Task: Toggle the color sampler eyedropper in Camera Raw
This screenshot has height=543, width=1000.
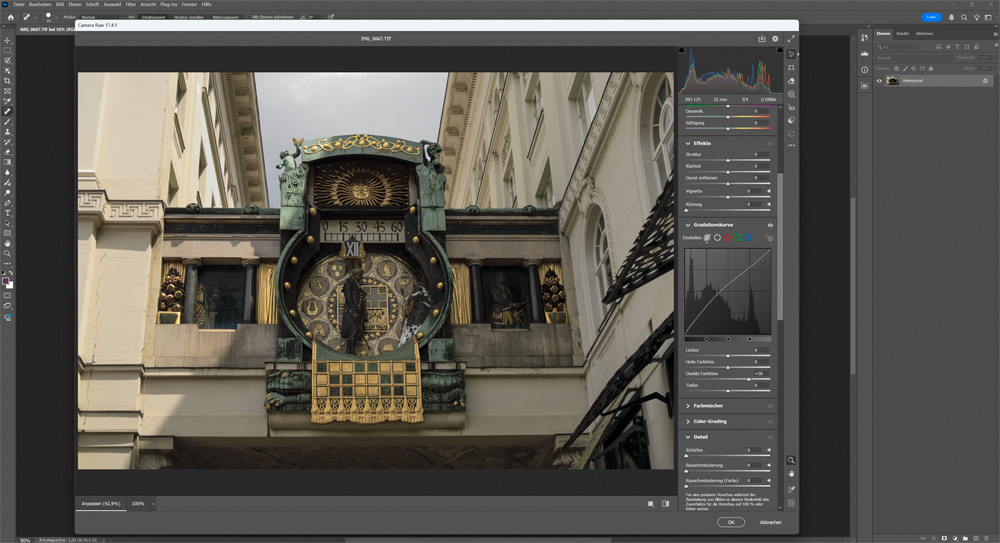Action: [x=791, y=489]
